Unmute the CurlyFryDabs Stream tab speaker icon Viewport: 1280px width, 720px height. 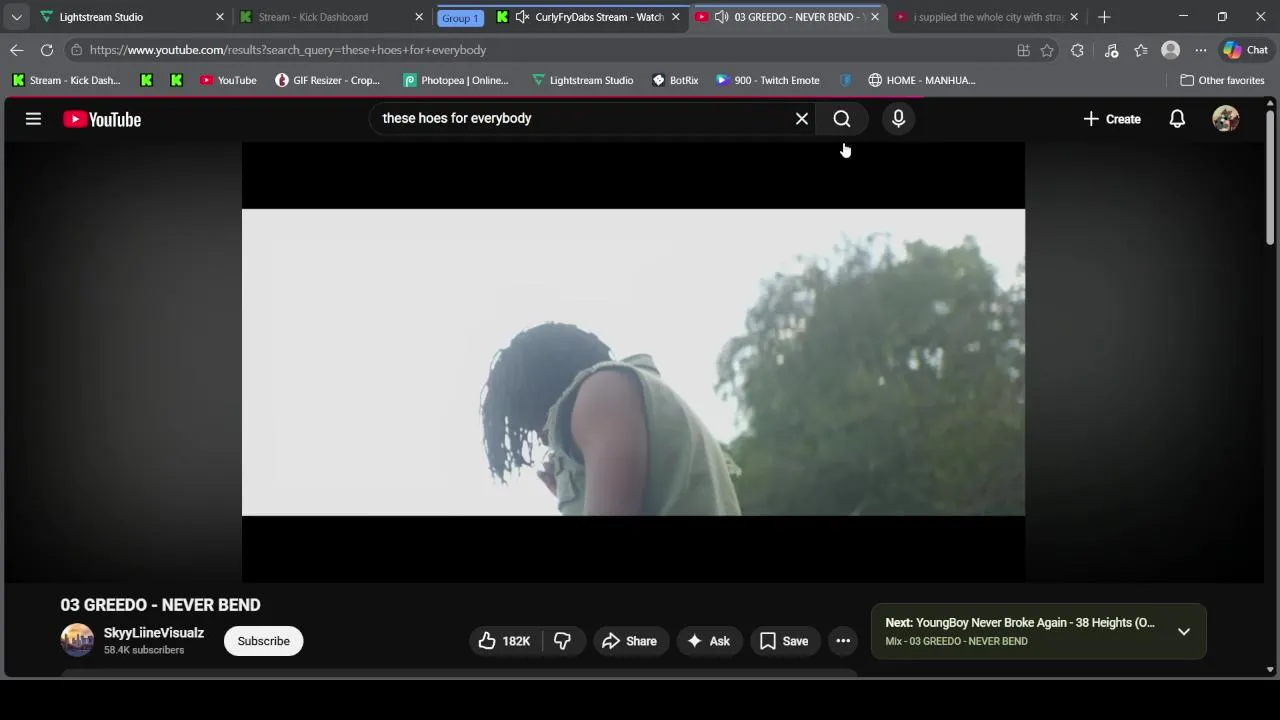pyautogui.click(x=522, y=17)
